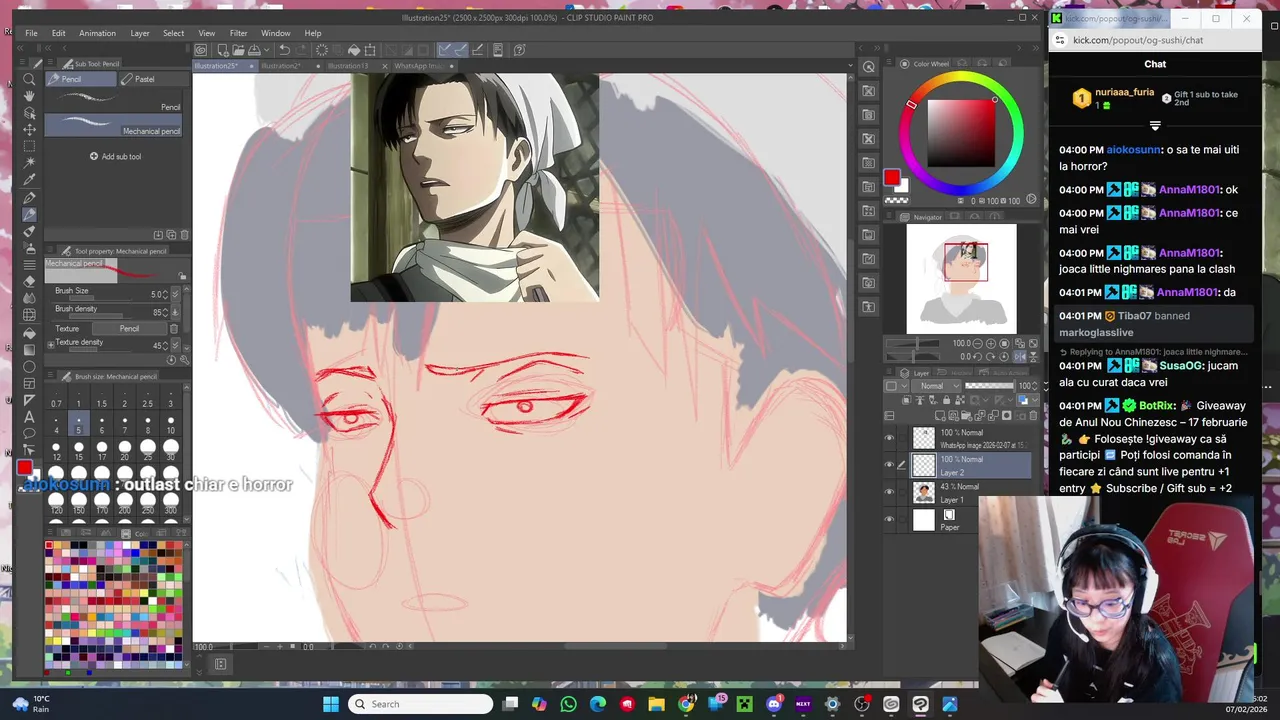Hide the Paper layer
The width and height of the screenshot is (1280, 720).
click(x=889, y=519)
